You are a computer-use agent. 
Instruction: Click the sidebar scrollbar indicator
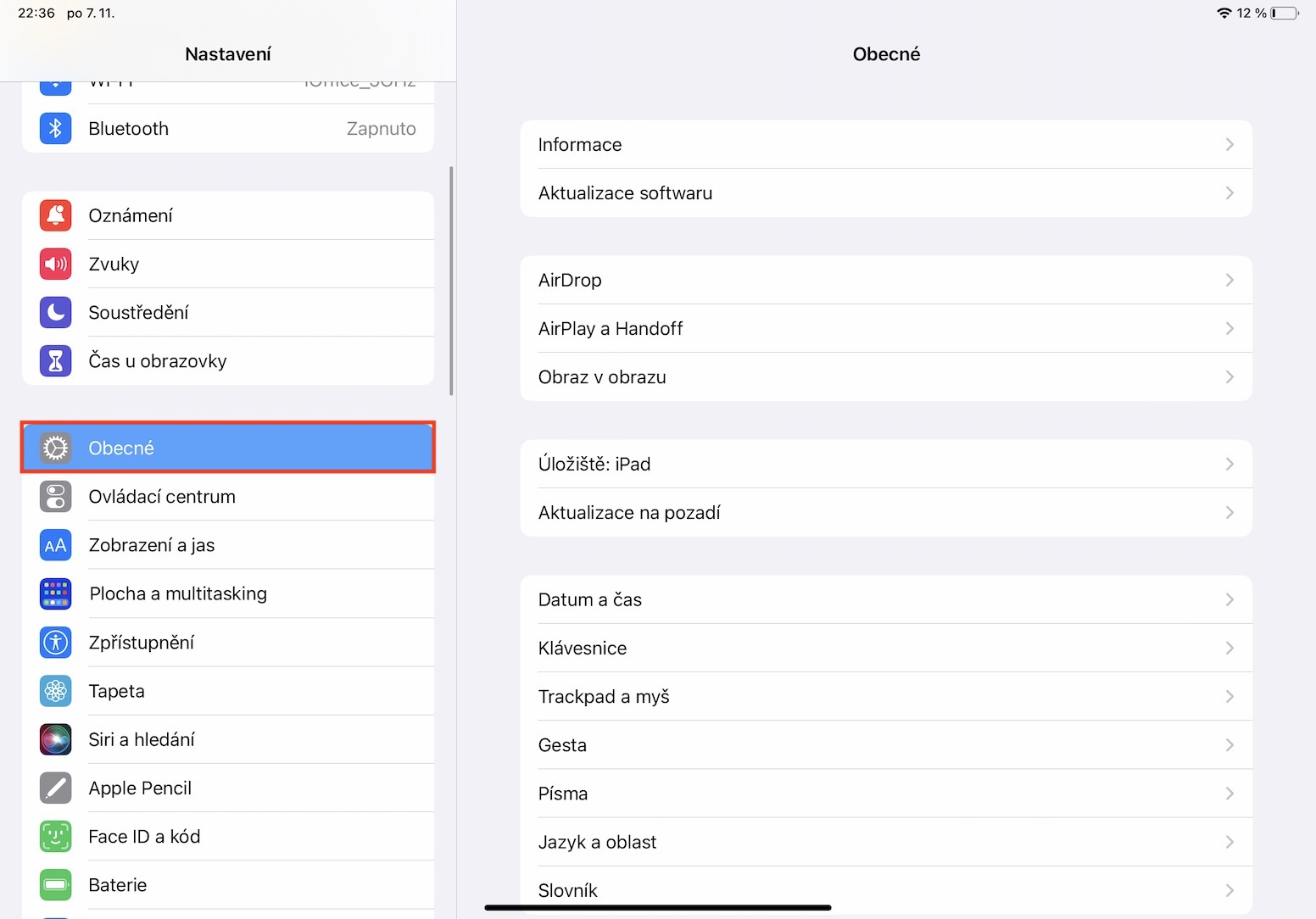pyautogui.click(x=451, y=281)
